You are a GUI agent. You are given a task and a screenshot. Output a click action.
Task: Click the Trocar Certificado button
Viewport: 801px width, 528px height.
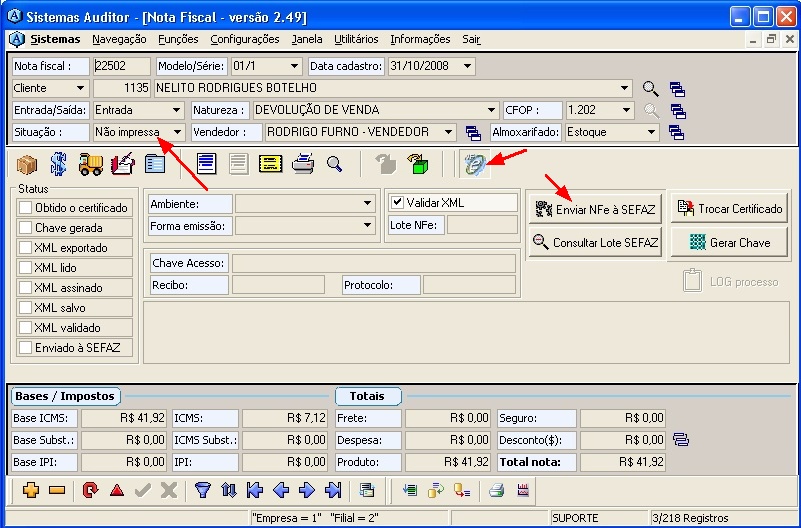click(729, 208)
